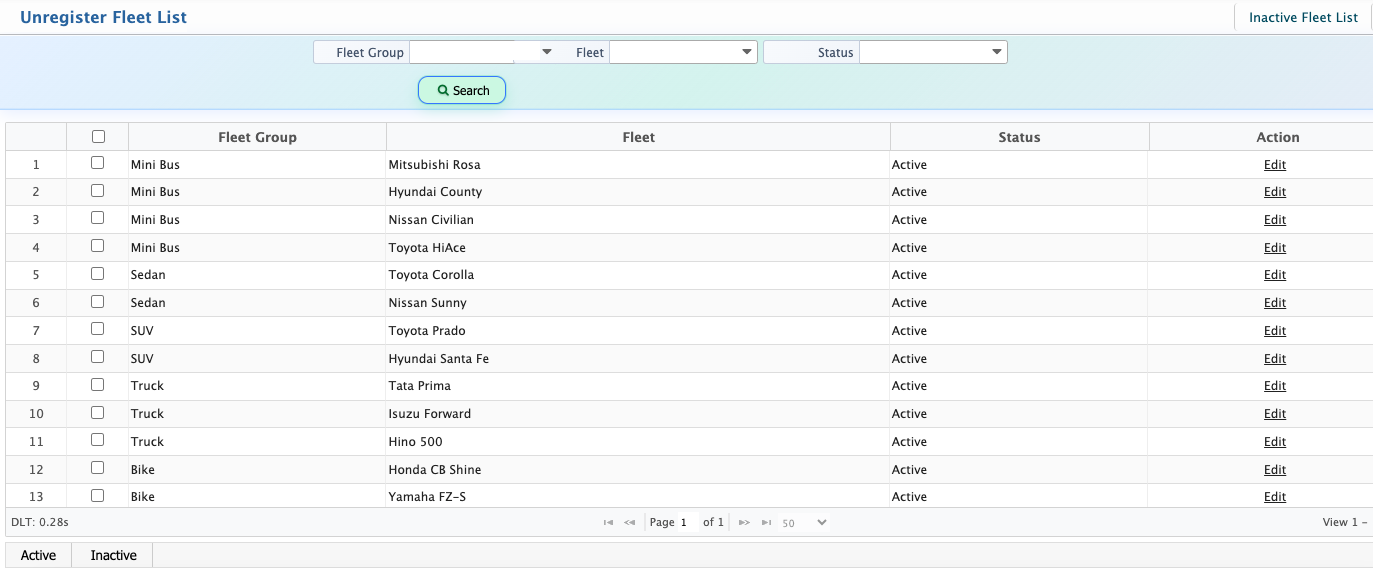Toggle select-all checkbox in table header
Viewport: 1373px width, 568px height.
tap(98, 137)
